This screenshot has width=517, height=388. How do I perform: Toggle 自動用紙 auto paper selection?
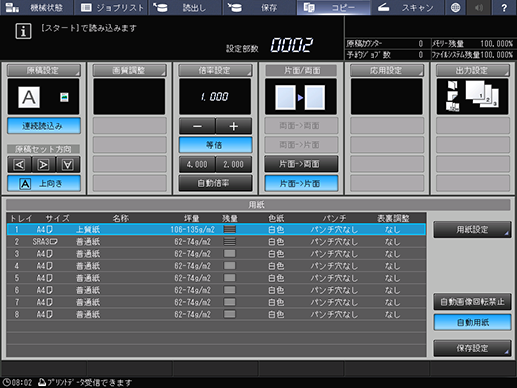tap(472, 322)
